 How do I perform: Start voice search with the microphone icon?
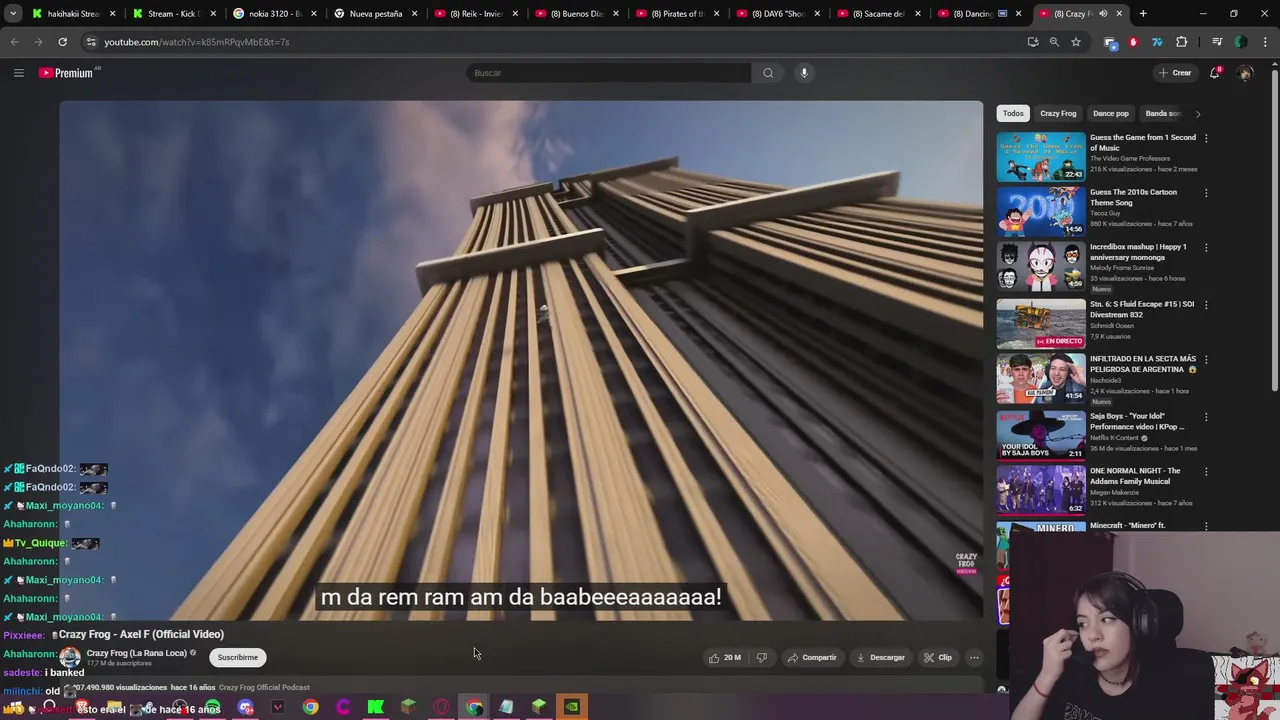[804, 73]
